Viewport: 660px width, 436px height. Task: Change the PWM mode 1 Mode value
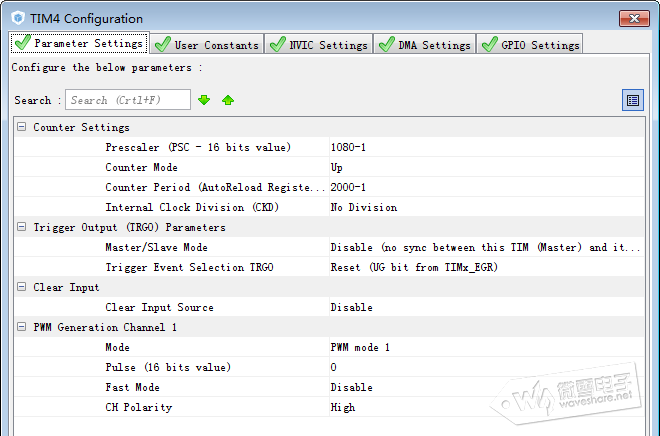point(485,348)
